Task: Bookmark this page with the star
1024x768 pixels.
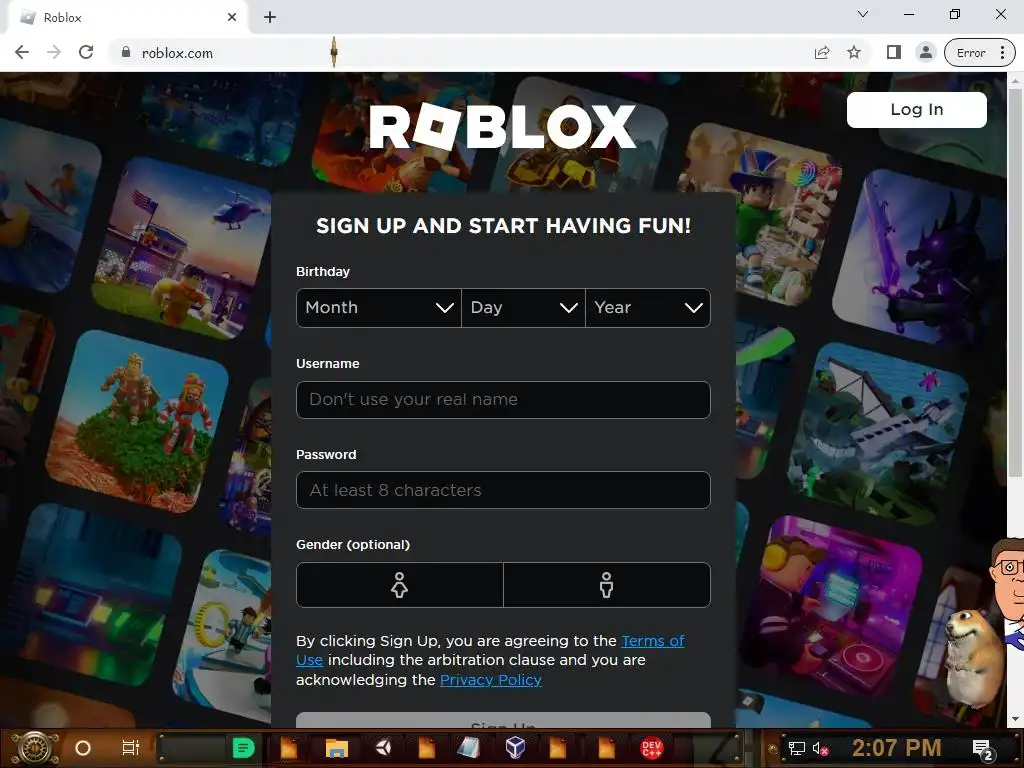Action: point(854,53)
